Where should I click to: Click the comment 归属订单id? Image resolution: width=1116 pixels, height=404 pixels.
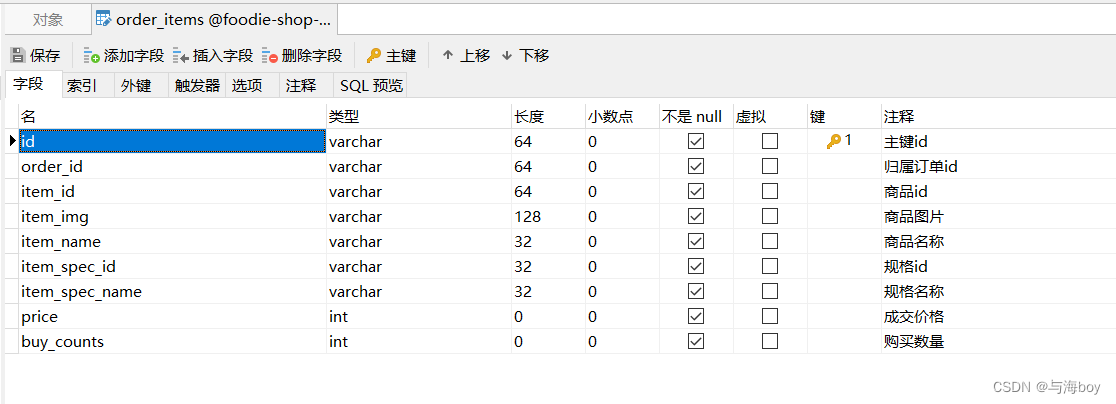click(x=920, y=166)
